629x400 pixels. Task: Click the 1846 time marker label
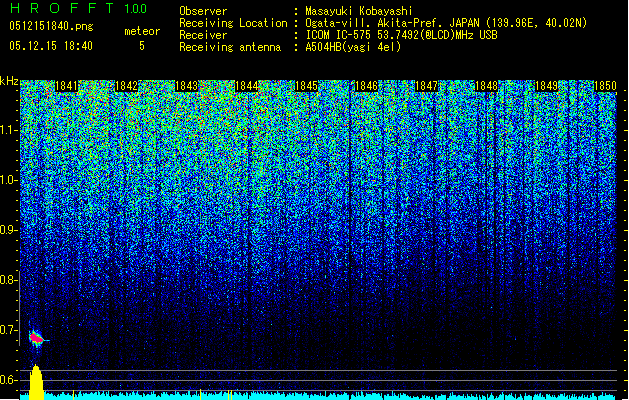click(367, 86)
